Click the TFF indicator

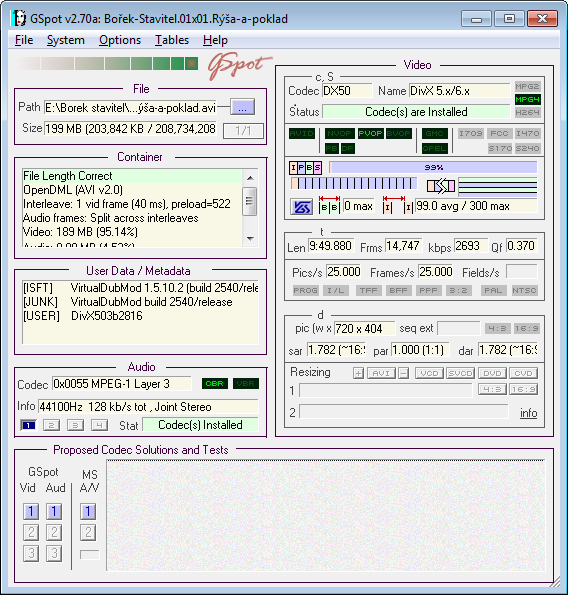pyautogui.click(x=368, y=291)
